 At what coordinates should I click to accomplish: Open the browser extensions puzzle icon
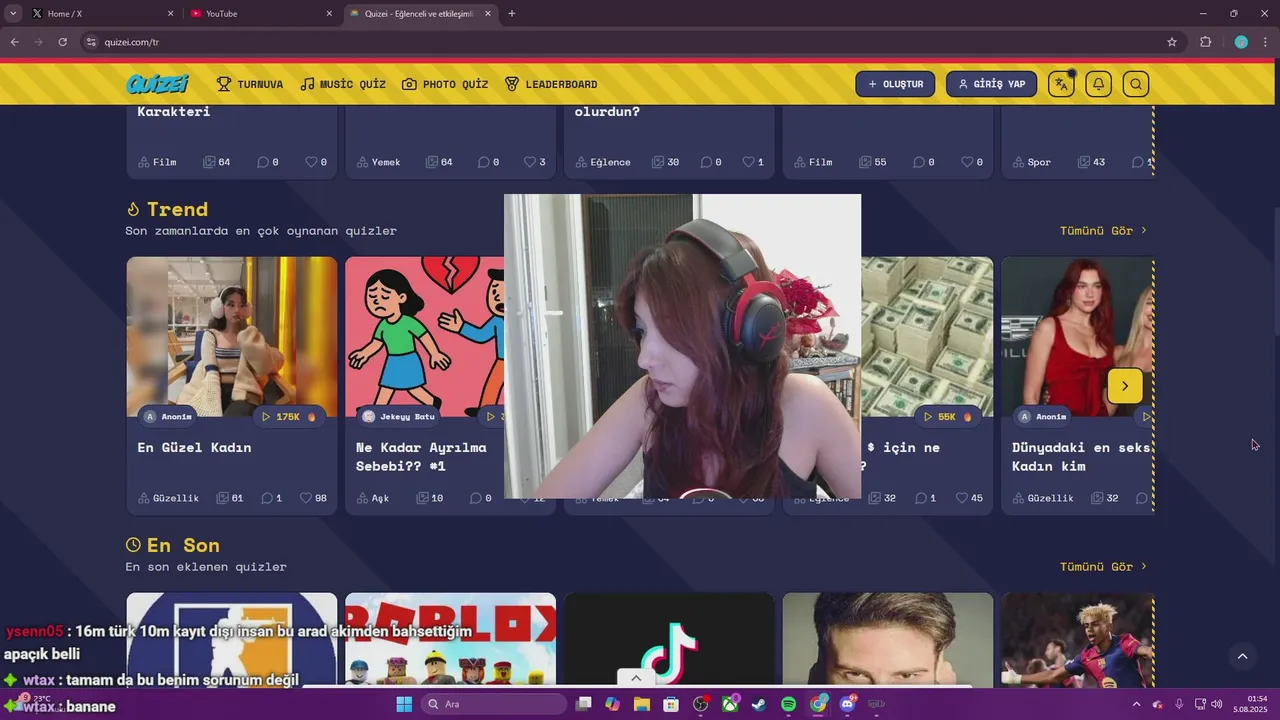[x=1205, y=42]
